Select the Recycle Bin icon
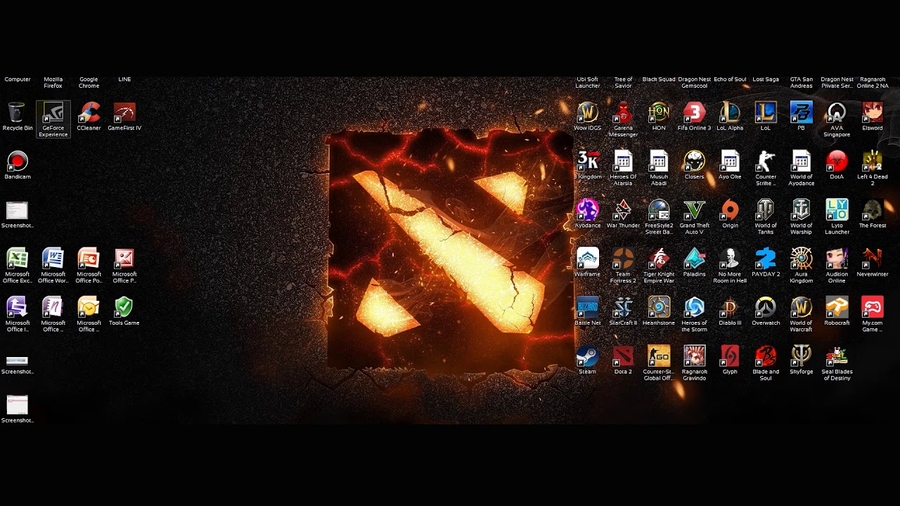 tap(17, 113)
